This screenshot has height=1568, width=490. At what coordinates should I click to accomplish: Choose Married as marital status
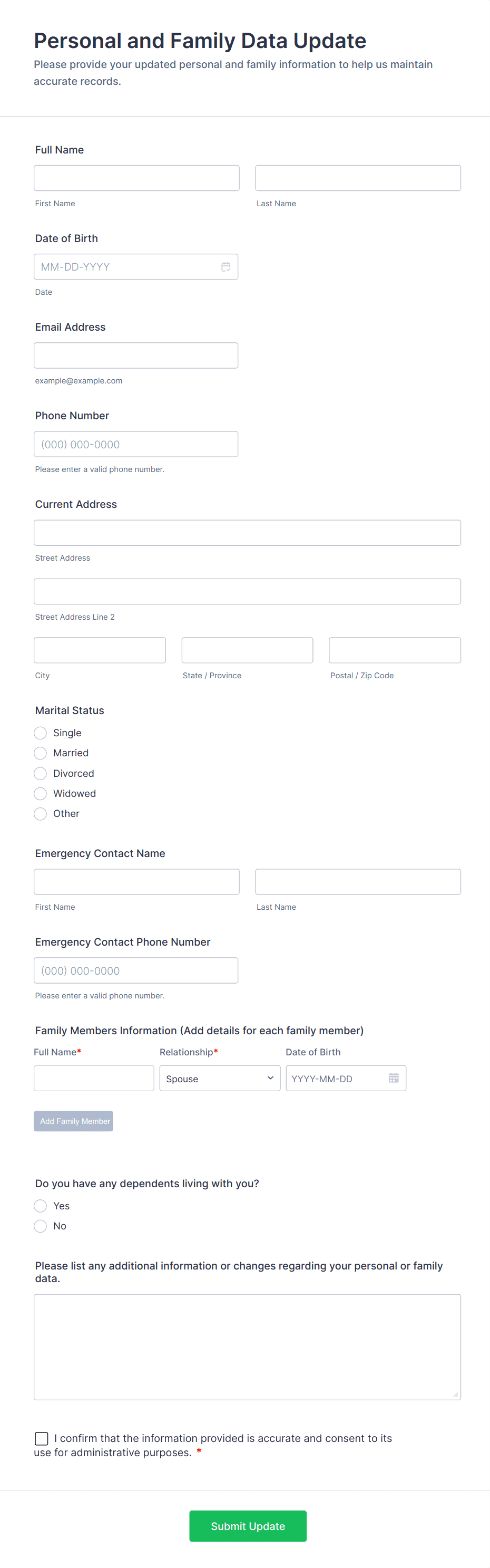pyautogui.click(x=40, y=753)
